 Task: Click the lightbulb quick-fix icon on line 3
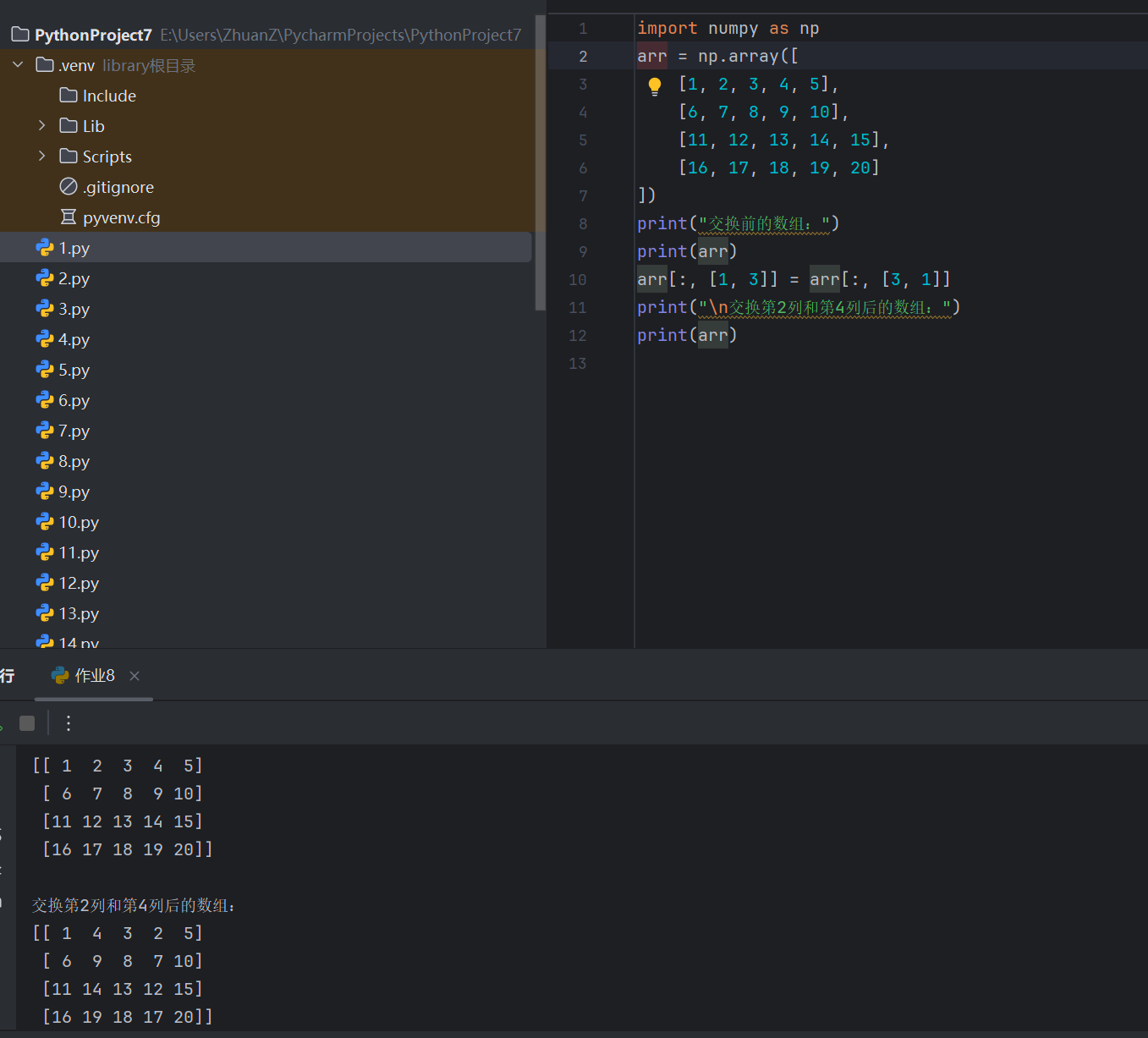(x=654, y=85)
